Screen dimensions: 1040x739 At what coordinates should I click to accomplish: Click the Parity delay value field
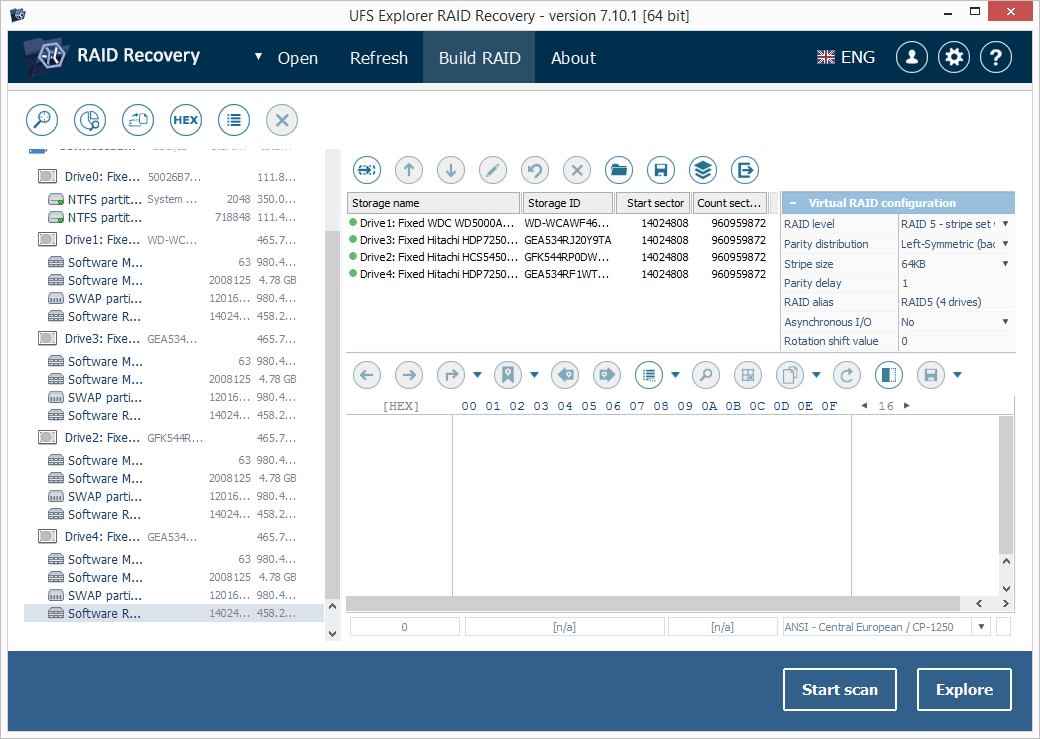click(956, 283)
